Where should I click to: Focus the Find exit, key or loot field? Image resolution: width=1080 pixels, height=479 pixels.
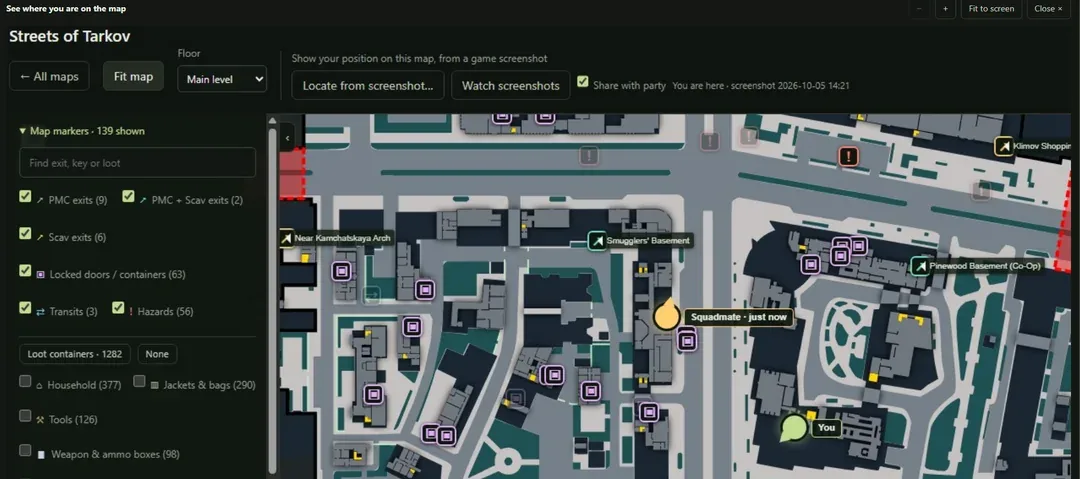[x=138, y=163]
